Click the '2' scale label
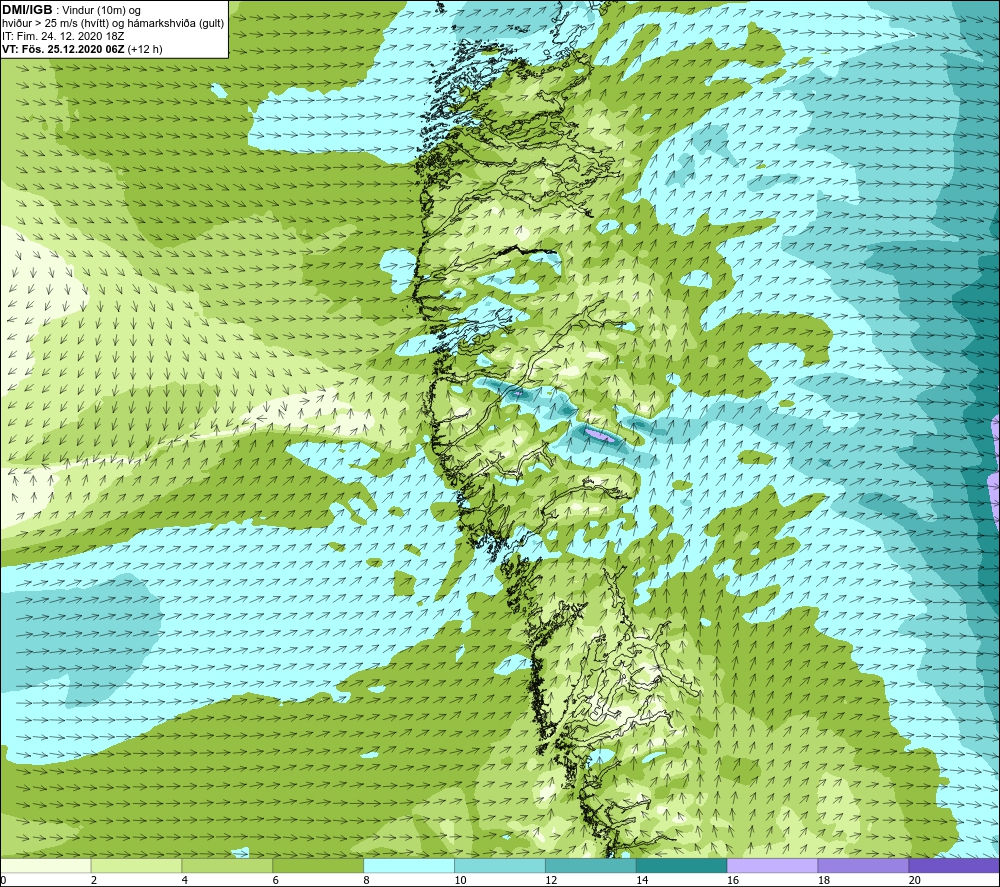The image size is (1000, 887). 94,881
